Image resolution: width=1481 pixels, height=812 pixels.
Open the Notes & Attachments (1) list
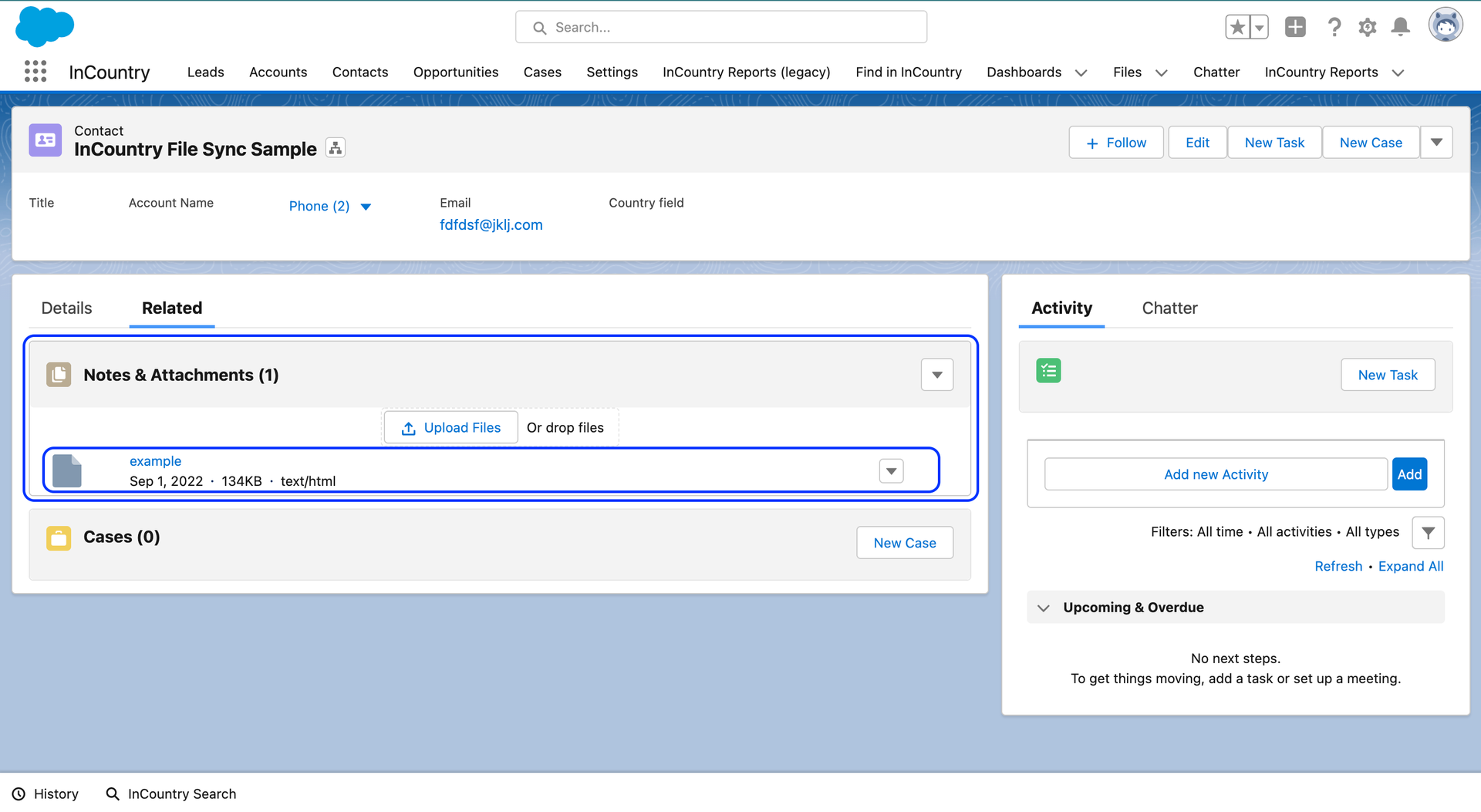[x=181, y=375]
